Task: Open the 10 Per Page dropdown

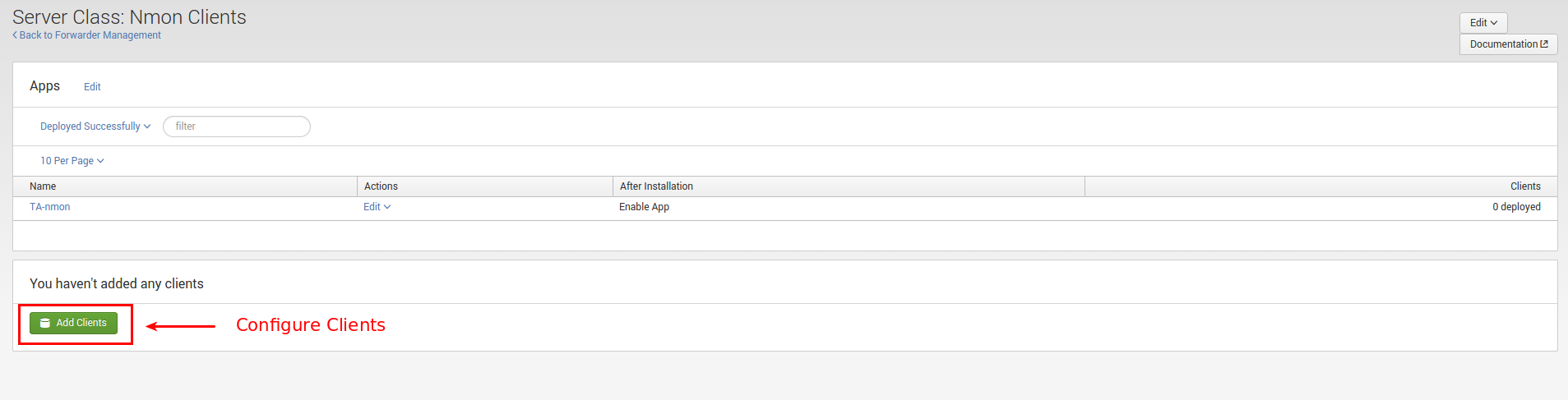Action: point(72,161)
